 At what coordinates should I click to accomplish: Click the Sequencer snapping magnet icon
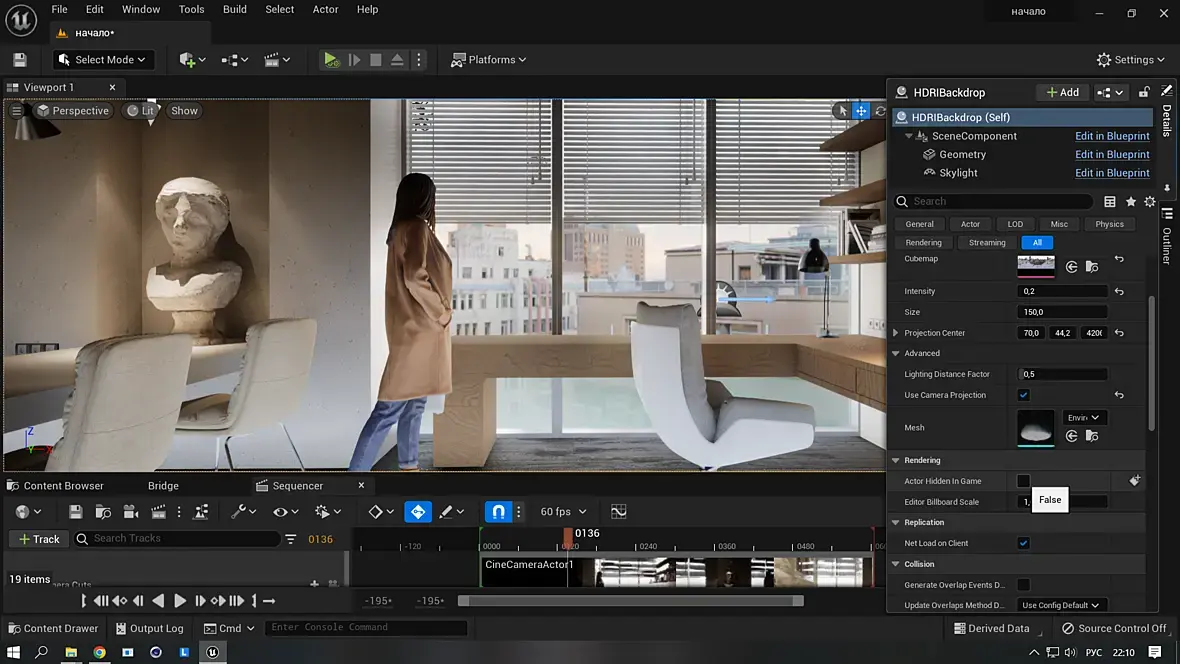[498, 512]
